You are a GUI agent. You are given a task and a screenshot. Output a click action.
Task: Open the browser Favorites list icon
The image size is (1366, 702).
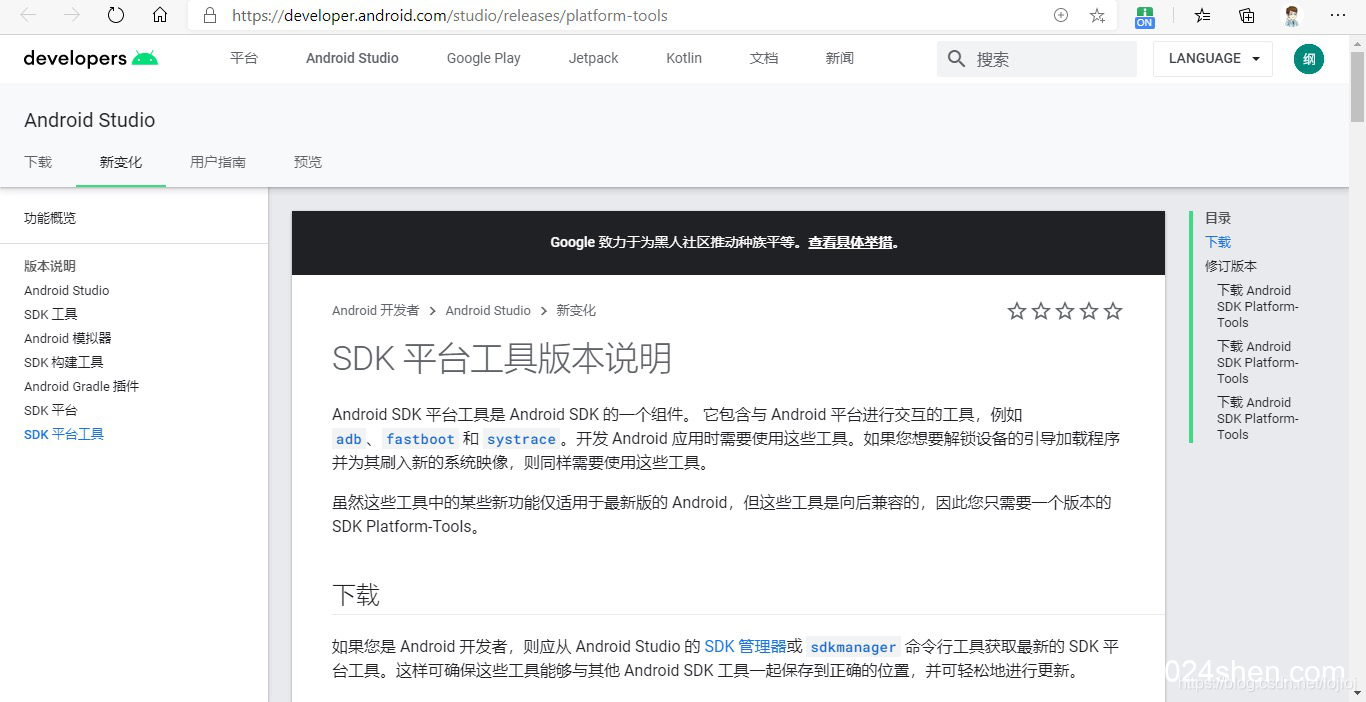1200,15
